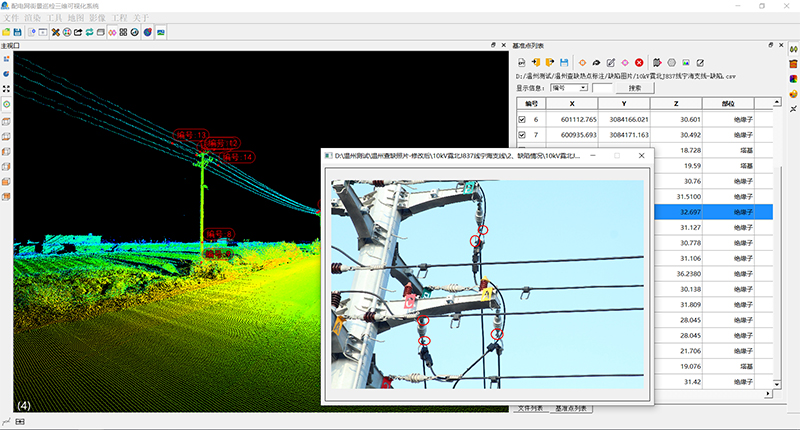Switch to the 文件列表 tab
This screenshot has height=430, width=800.
530,409
